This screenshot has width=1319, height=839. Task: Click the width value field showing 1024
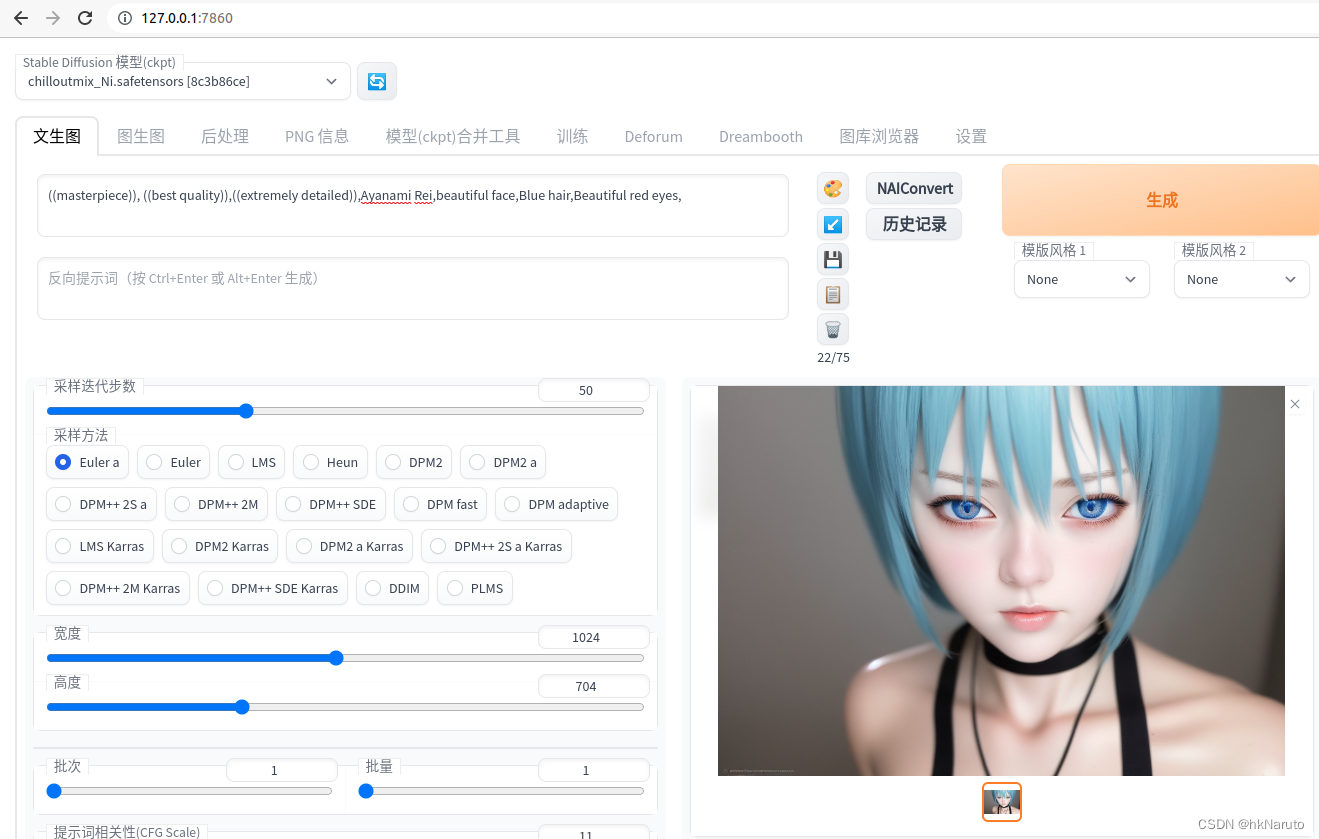[x=594, y=637]
